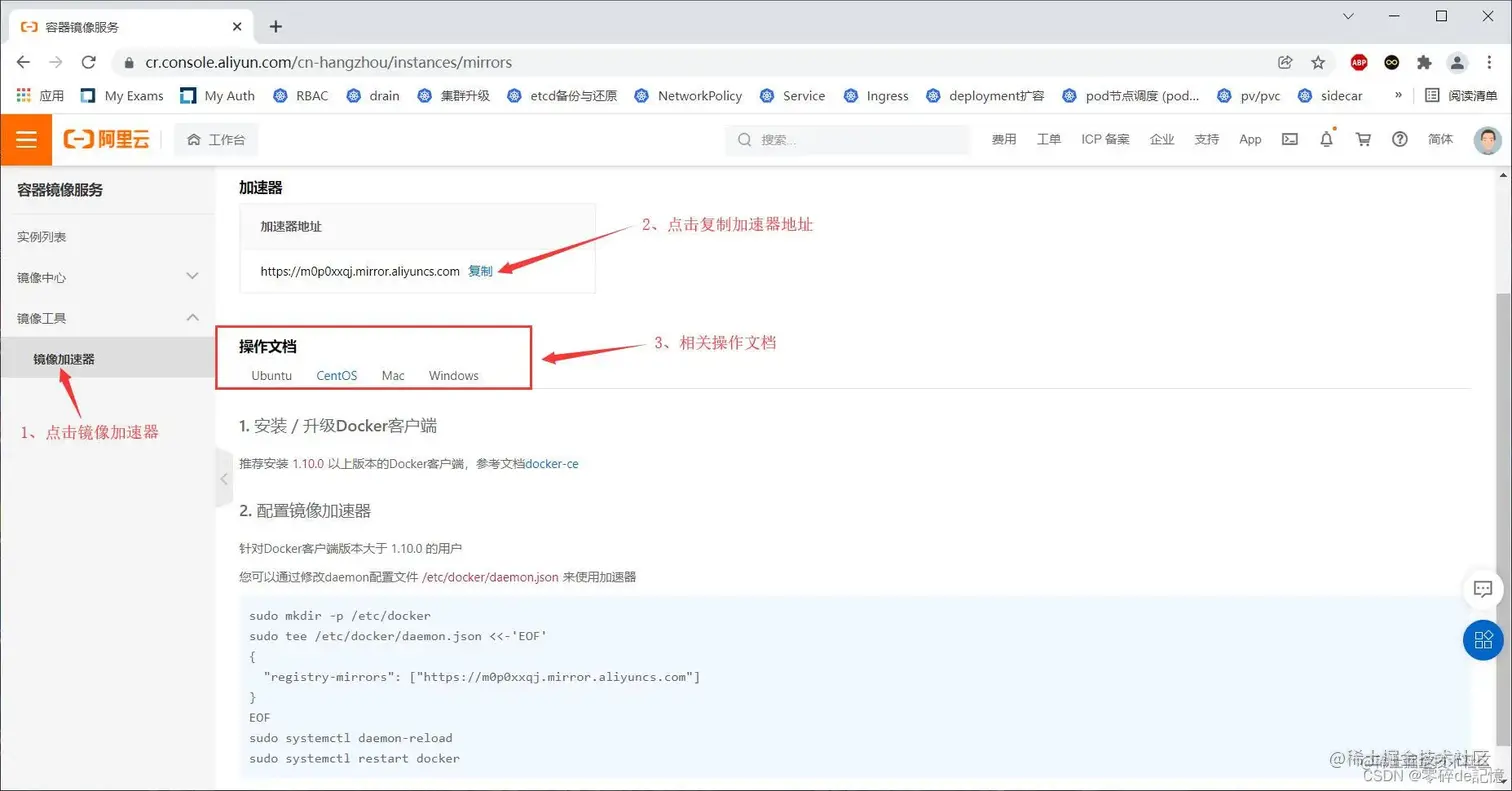Screen dimensions: 1512x791
Task: Open the Ingress bookmark
Action: pyautogui.click(x=876, y=96)
